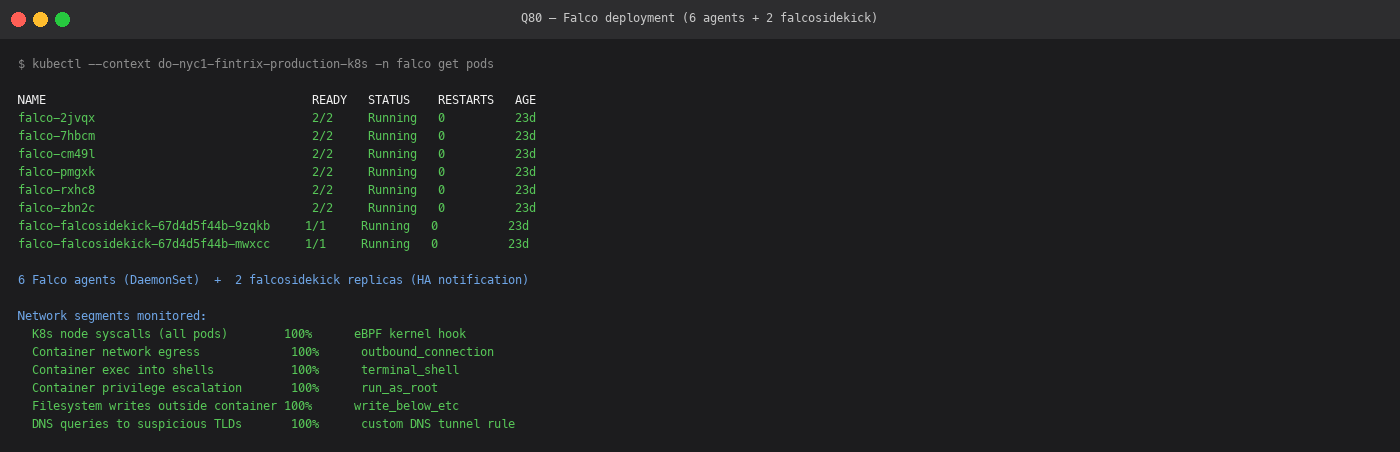Click the 100% value for Container network egress
Image resolution: width=1400 pixels, height=452 pixels.
click(x=305, y=352)
